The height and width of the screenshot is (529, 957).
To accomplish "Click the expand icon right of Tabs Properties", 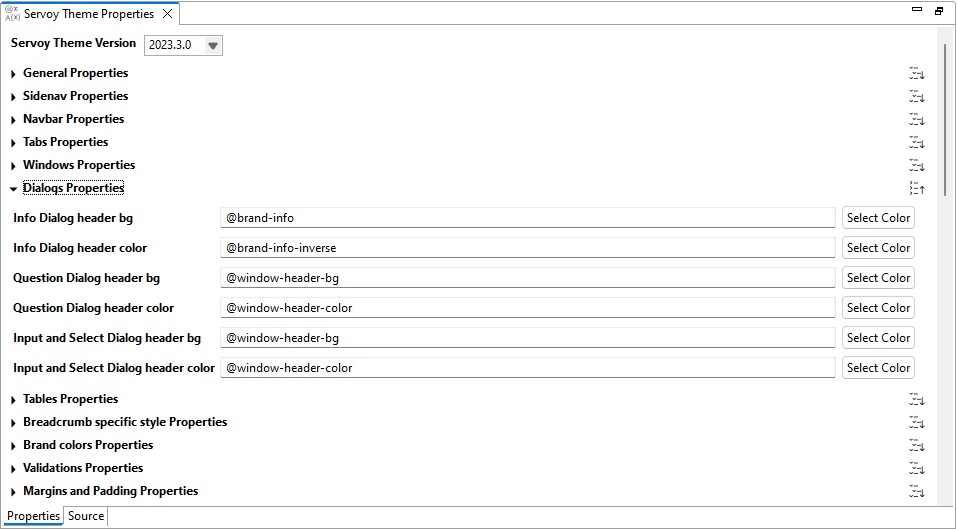I will tap(916, 142).
